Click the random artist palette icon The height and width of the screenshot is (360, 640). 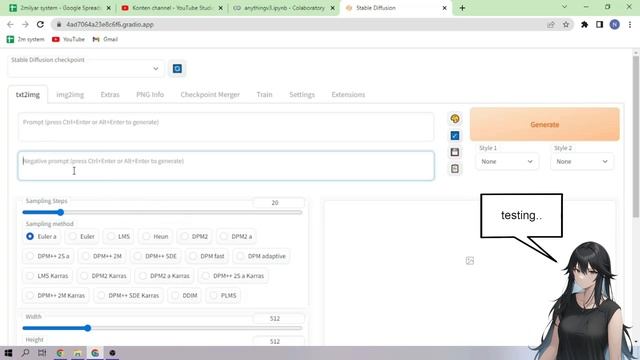pyautogui.click(x=455, y=119)
